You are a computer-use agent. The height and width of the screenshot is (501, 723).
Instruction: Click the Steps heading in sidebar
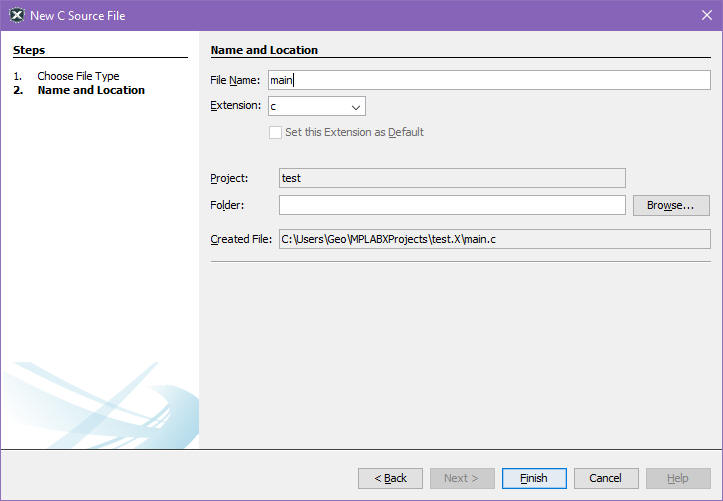click(29, 50)
